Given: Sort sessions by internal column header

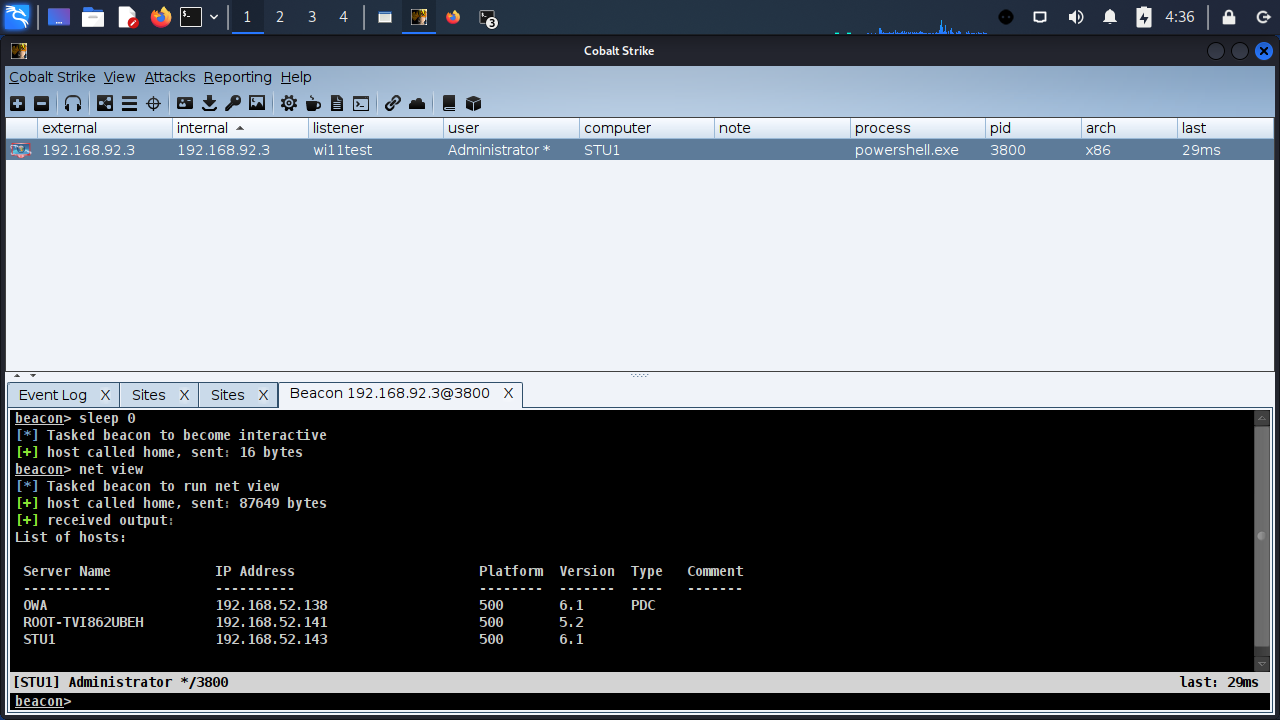Looking at the screenshot, I should pyautogui.click(x=240, y=128).
